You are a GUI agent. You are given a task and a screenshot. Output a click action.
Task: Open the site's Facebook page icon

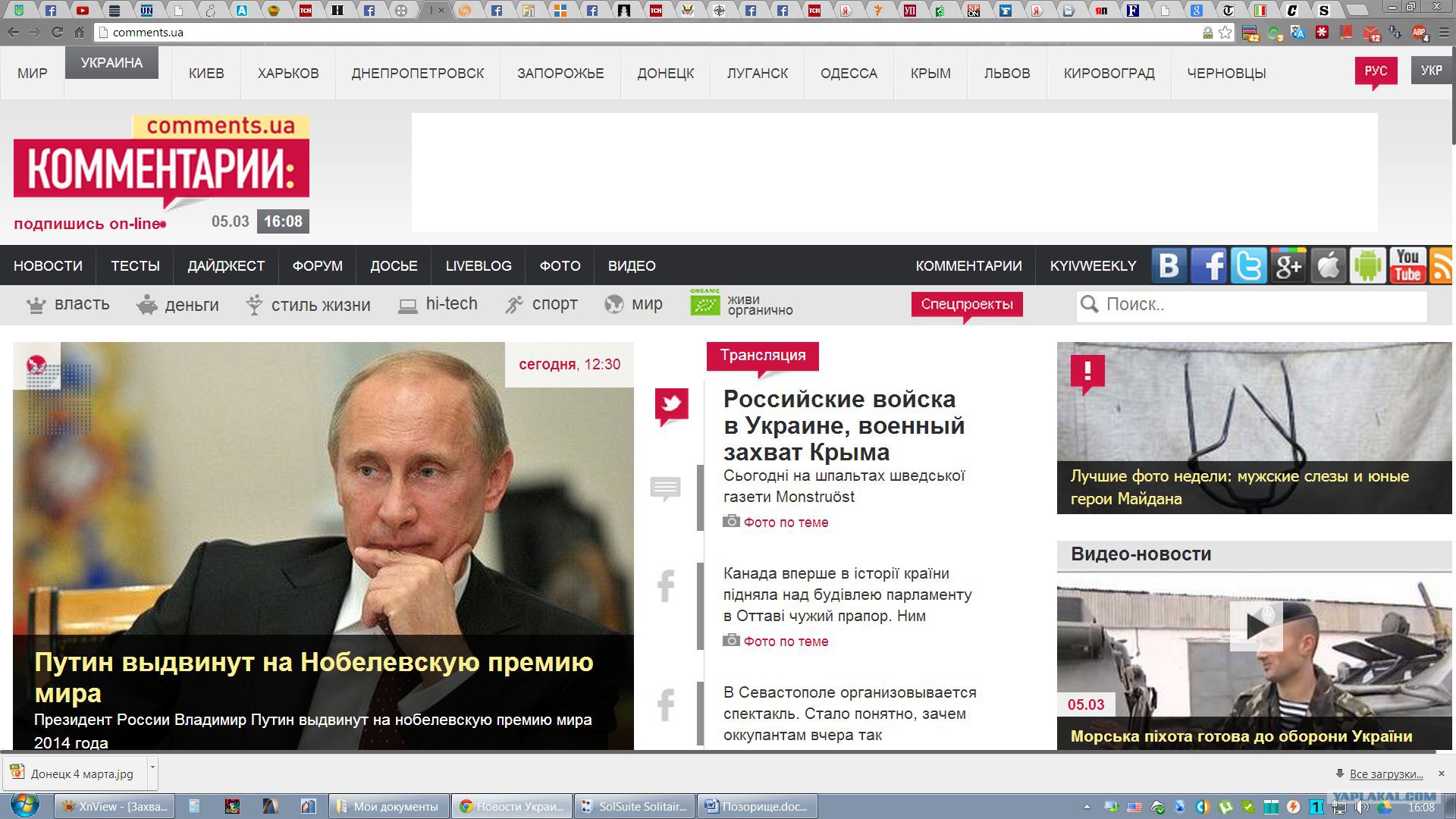click(1209, 265)
